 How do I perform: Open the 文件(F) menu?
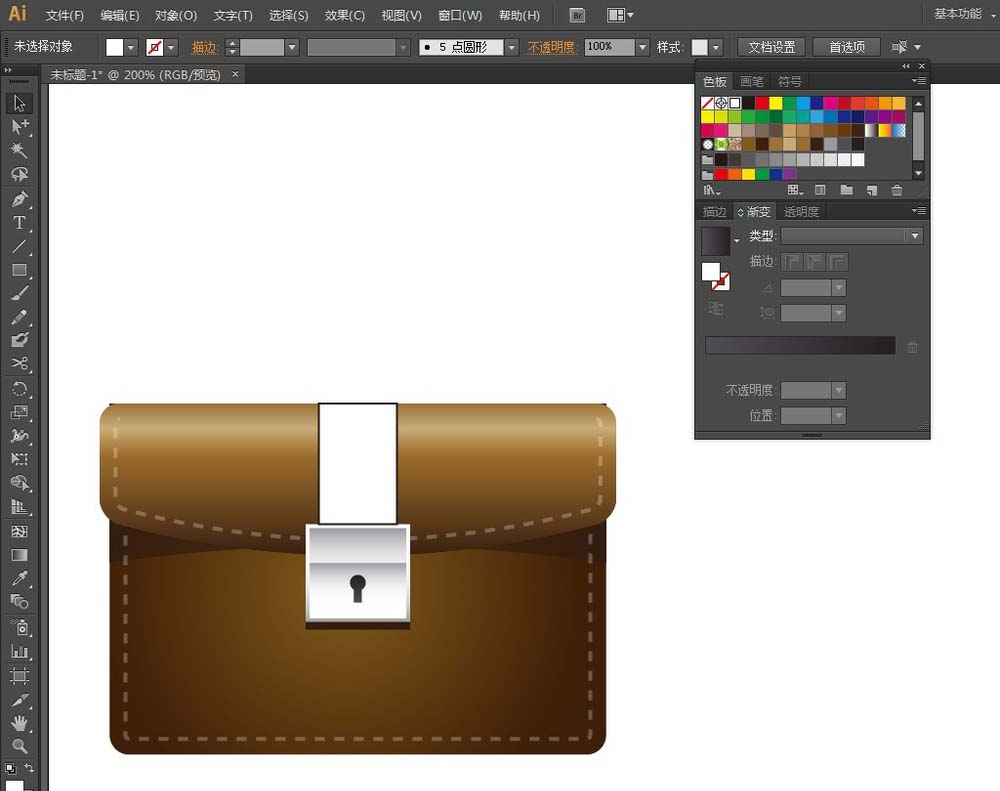(x=64, y=15)
